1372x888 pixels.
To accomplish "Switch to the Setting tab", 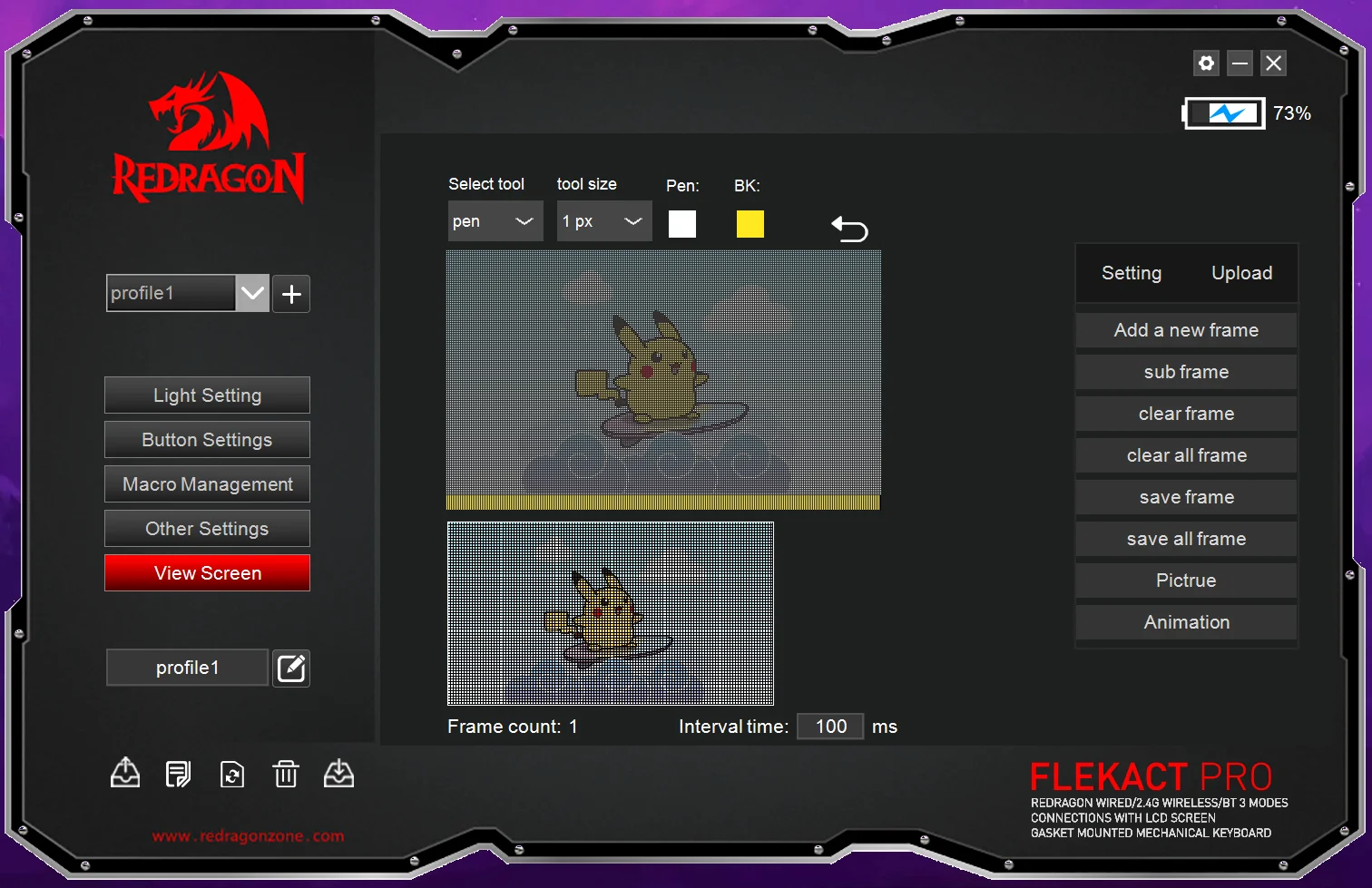I will point(1132,273).
